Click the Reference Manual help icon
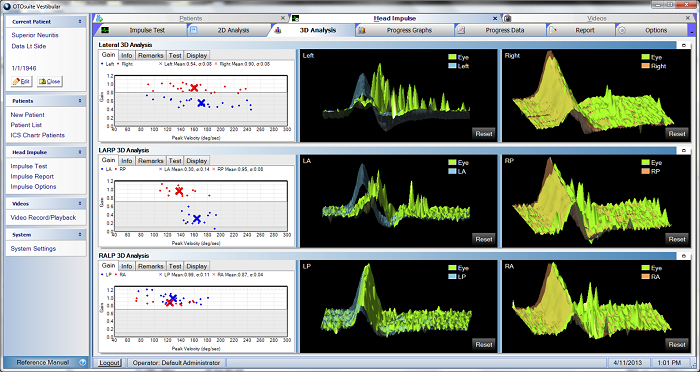Viewport: 700px width, 372px height. pyautogui.click(x=83, y=363)
